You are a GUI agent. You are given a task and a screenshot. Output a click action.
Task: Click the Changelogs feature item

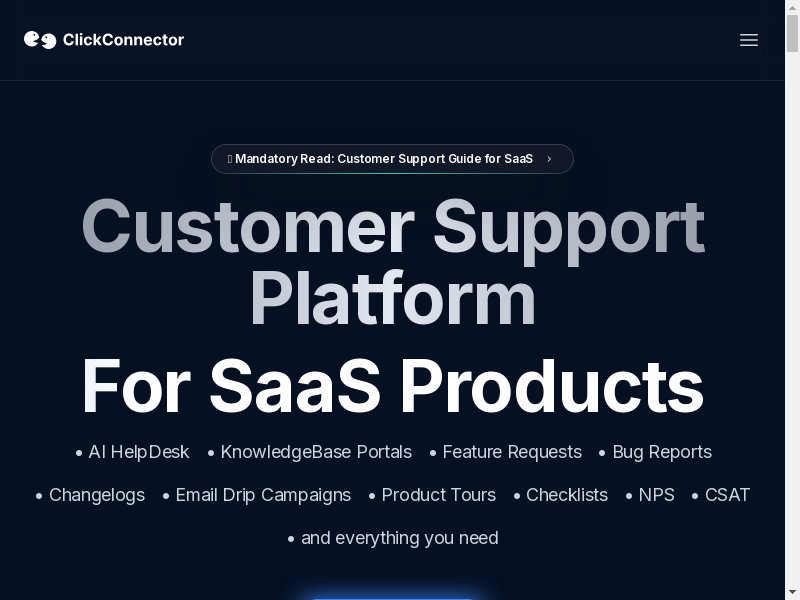(97, 495)
